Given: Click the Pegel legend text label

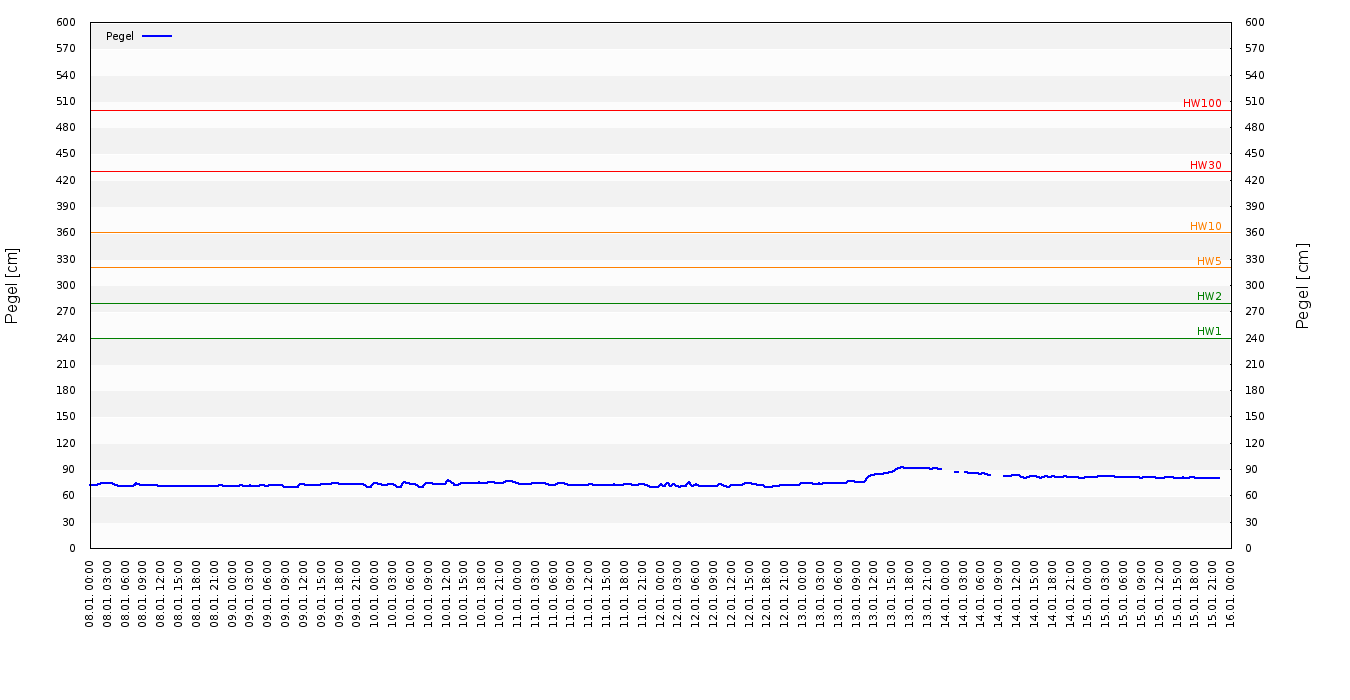Looking at the screenshot, I should tap(120, 36).
